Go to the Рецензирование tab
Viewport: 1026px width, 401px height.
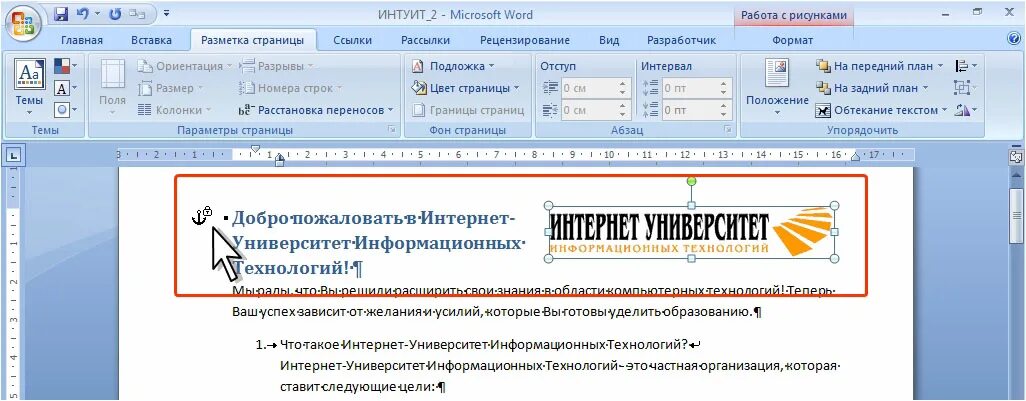tap(525, 41)
